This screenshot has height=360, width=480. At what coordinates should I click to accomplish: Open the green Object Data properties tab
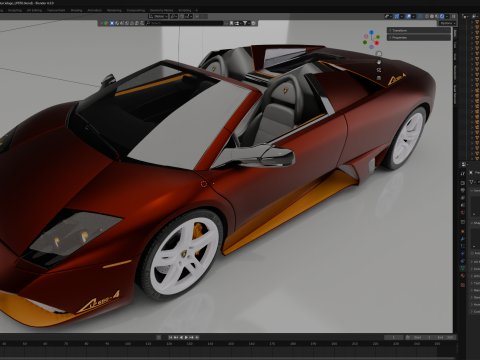[463, 268]
